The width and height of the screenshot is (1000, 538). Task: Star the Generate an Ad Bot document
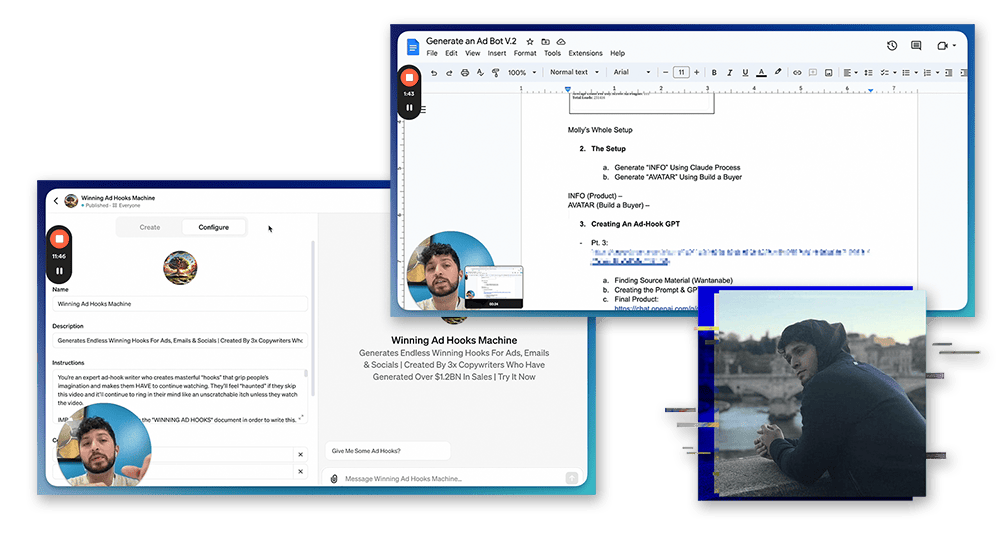coord(530,41)
